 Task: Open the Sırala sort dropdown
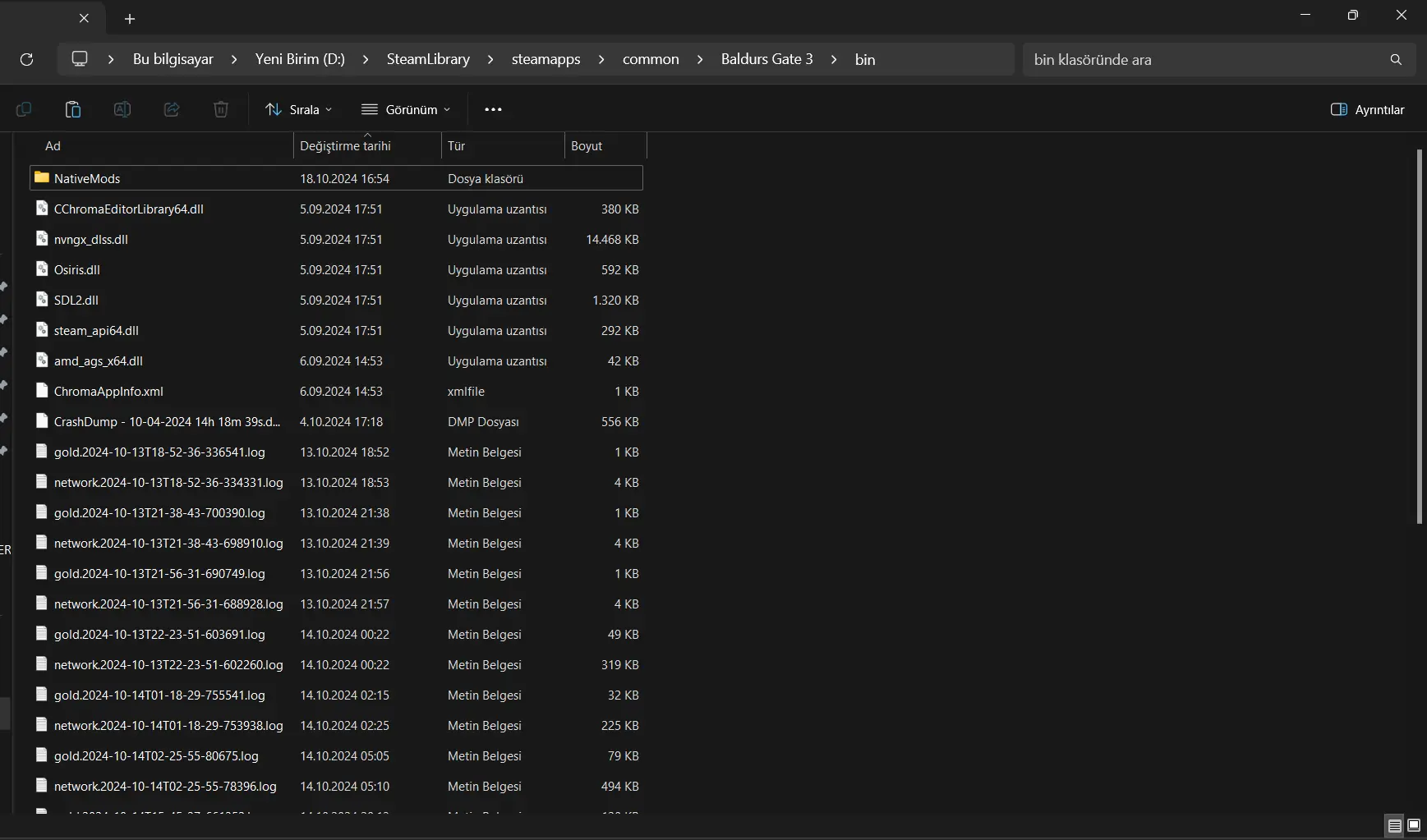pyautogui.click(x=299, y=109)
